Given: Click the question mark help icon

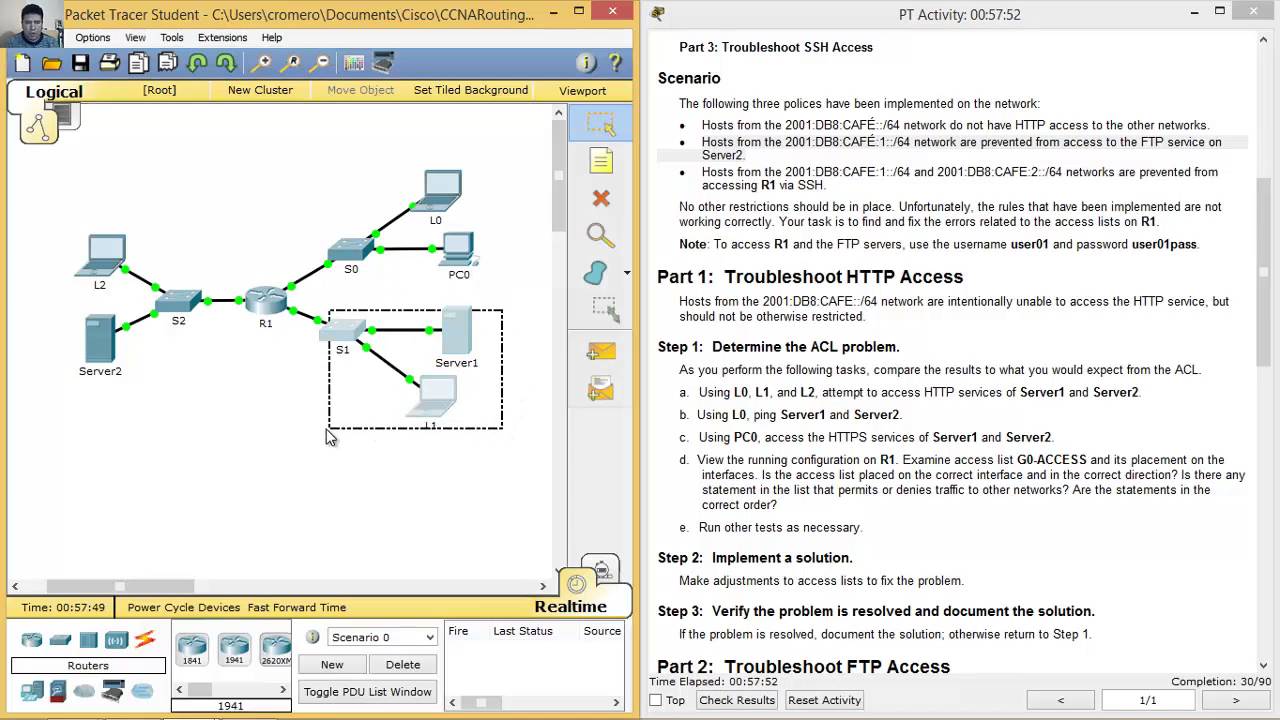Looking at the screenshot, I should pyautogui.click(x=615, y=63).
